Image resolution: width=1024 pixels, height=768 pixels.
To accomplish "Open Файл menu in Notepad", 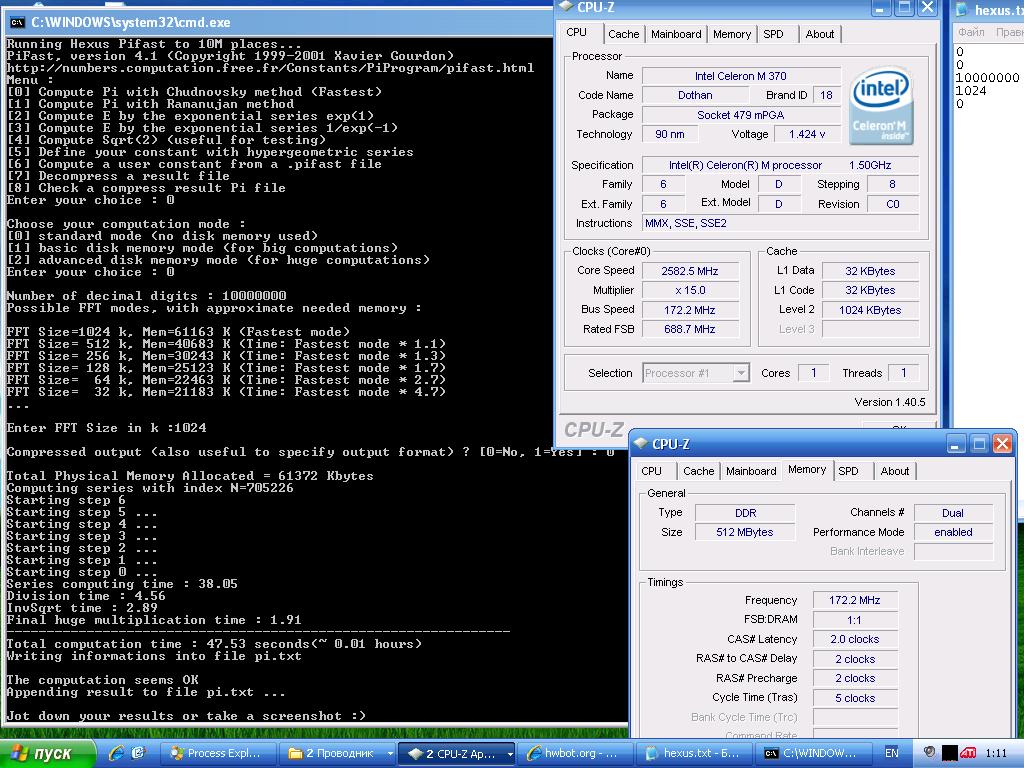I will point(971,32).
